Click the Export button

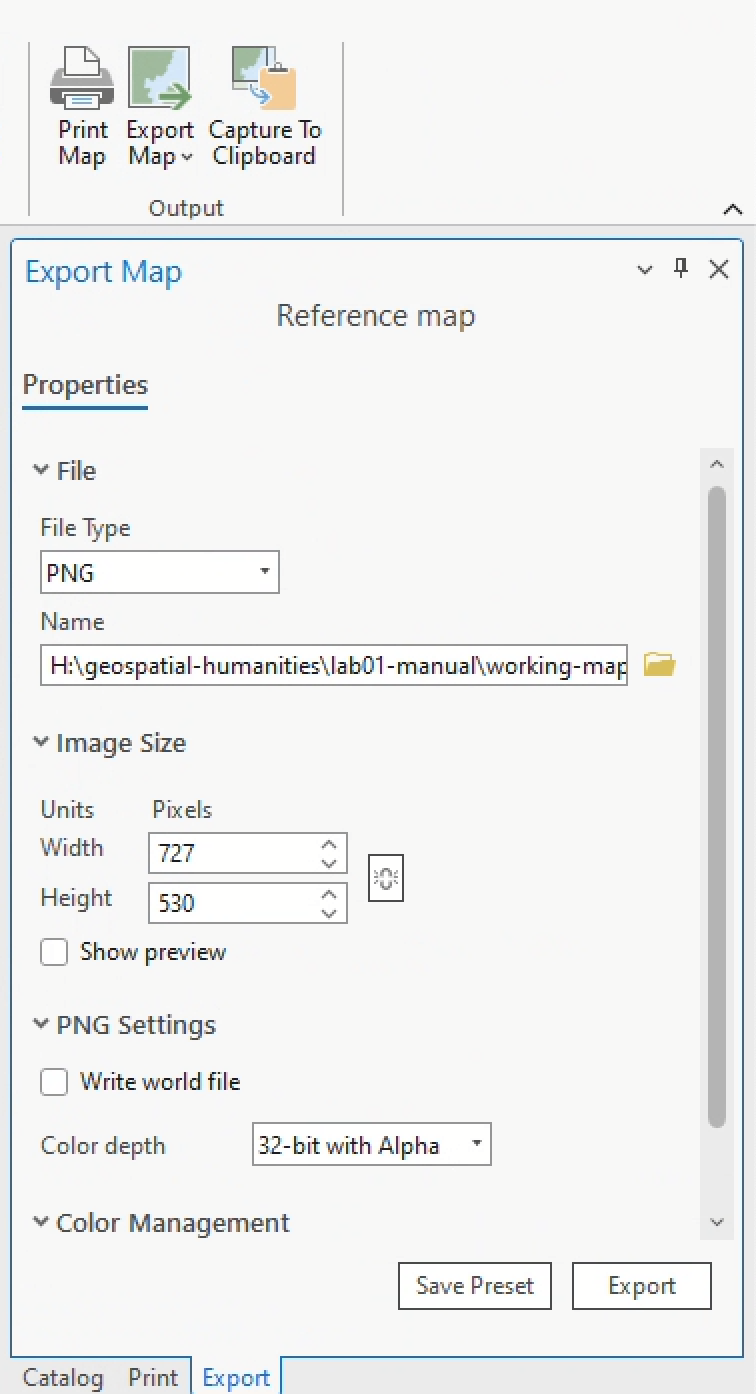[641, 1286]
